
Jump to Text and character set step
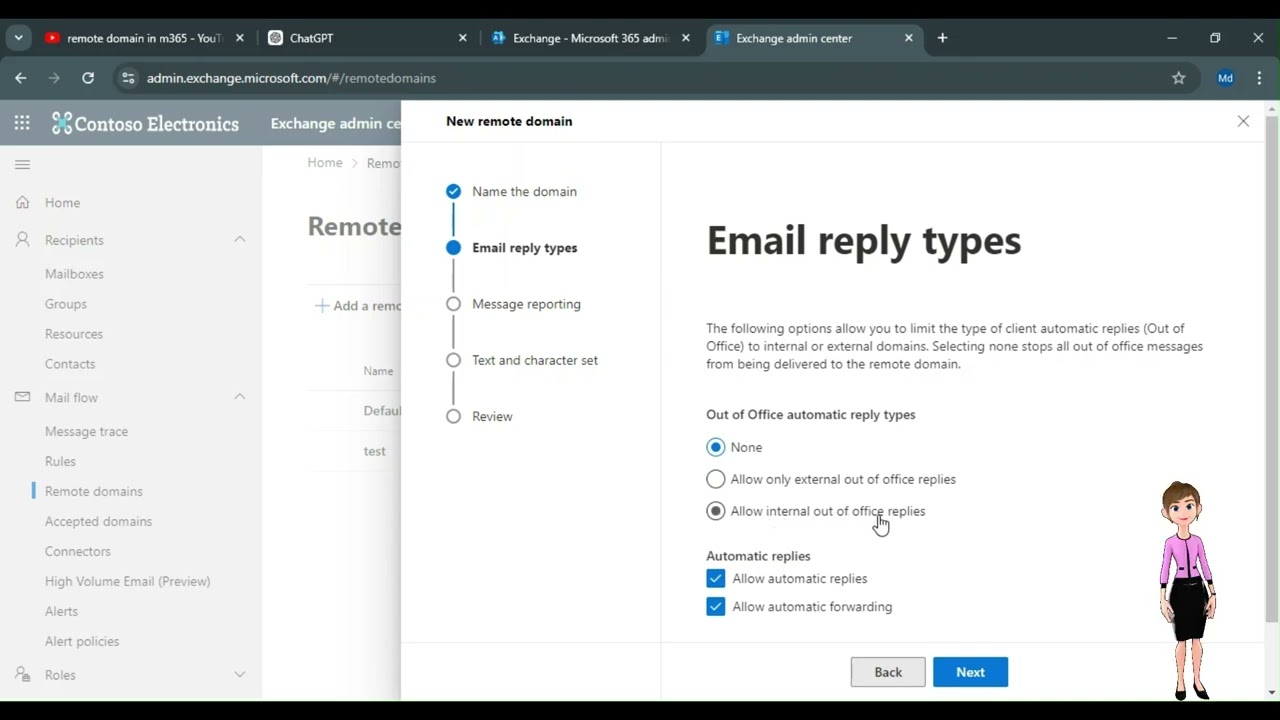pos(535,360)
